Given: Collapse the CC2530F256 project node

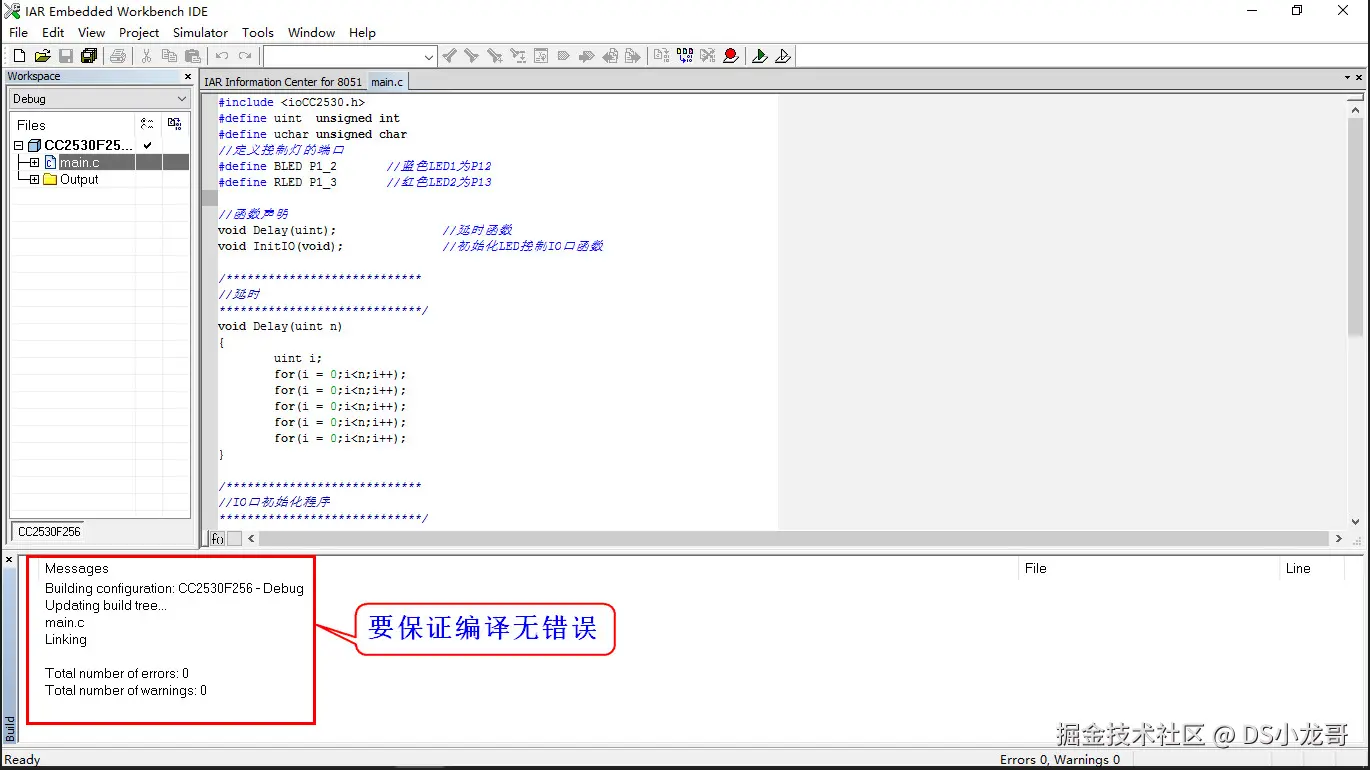Looking at the screenshot, I should click(x=19, y=146).
